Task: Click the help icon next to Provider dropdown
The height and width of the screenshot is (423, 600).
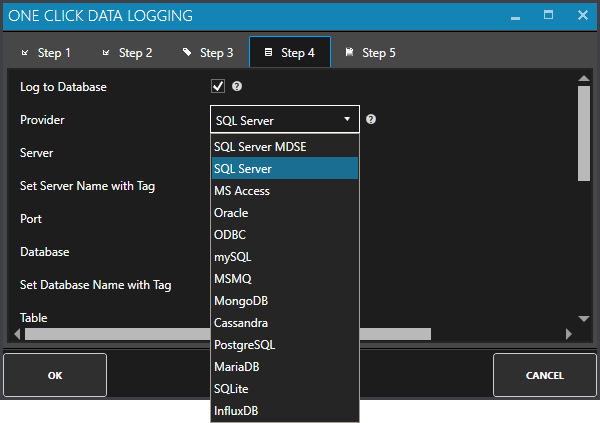Action: coord(371,119)
